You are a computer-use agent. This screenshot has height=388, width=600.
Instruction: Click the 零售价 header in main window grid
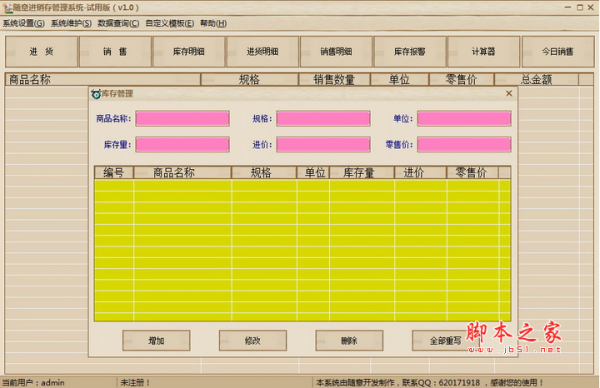[461, 80]
